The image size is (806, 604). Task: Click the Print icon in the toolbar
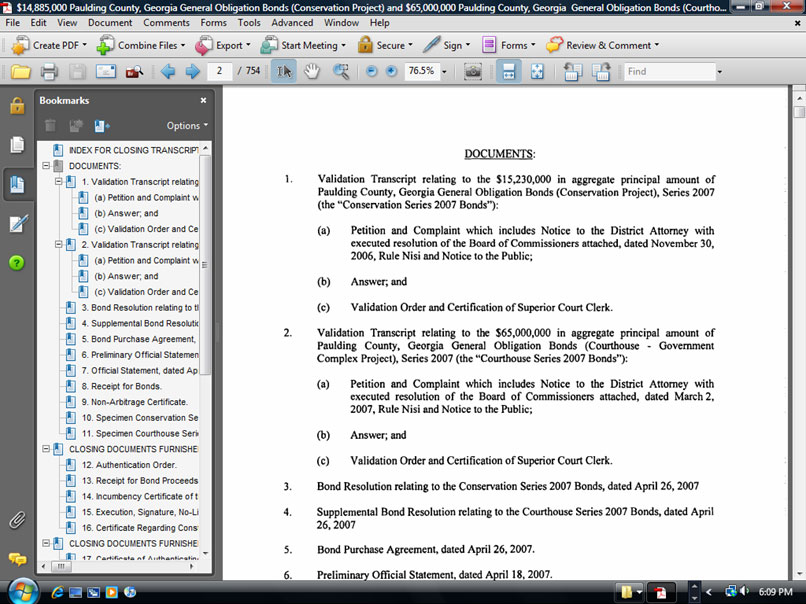click(x=48, y=72)
